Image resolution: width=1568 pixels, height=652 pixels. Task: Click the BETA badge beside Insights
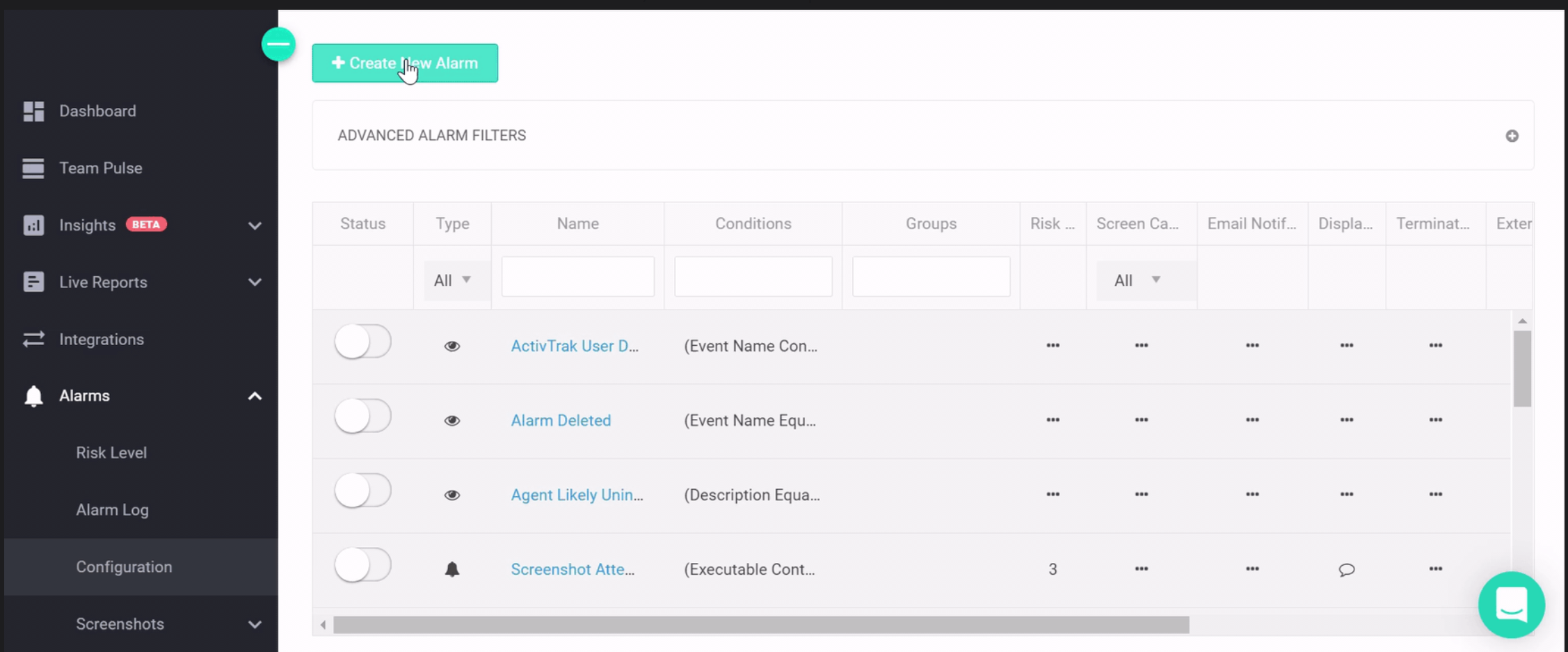coord(146,224)
